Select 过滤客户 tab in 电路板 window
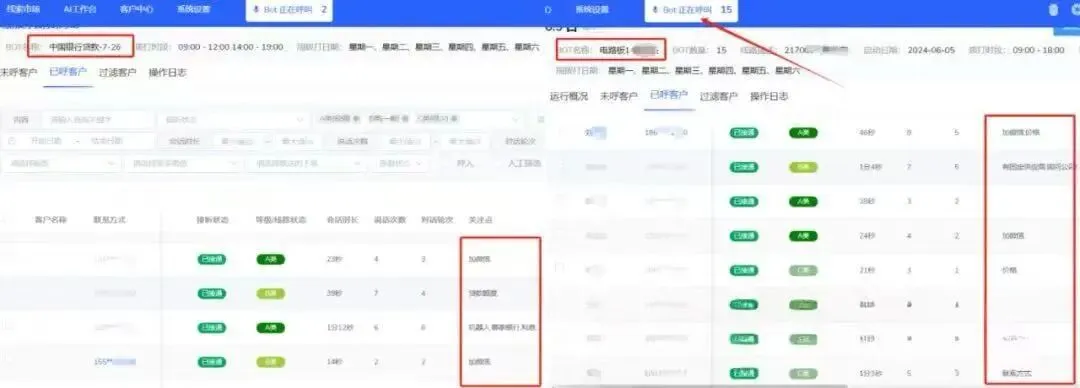 point(719,96)
